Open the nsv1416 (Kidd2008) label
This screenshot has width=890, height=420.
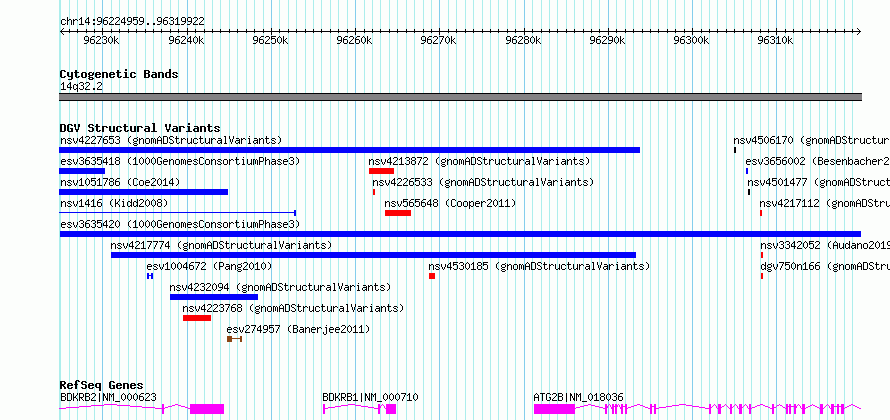point(114,203)
